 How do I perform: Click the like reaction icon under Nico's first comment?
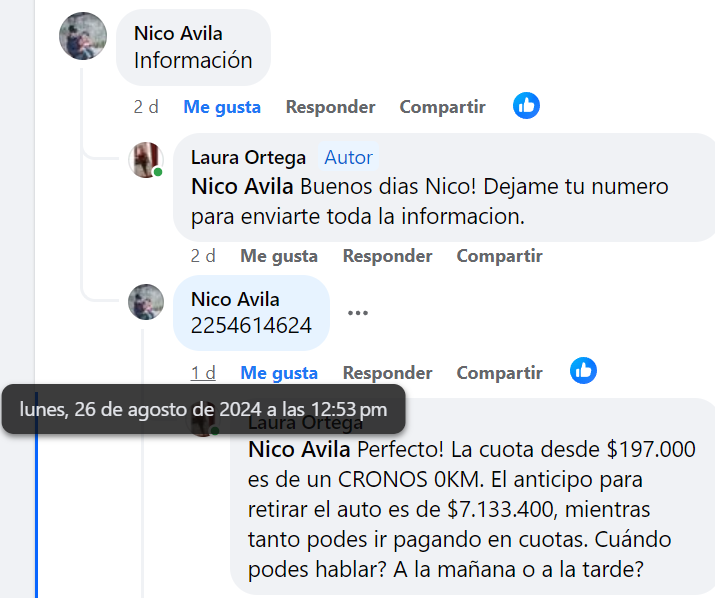tap(526, 105)
